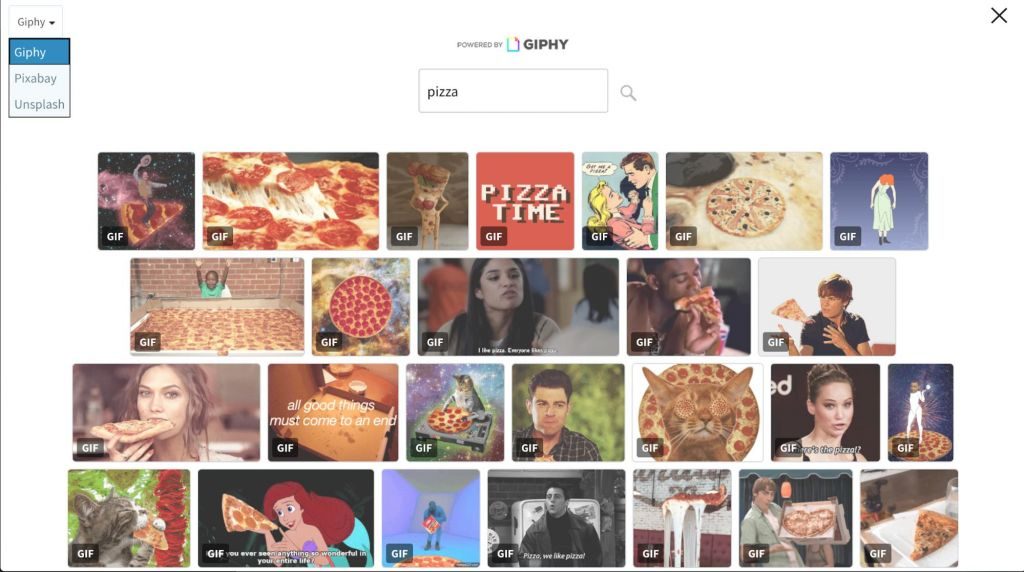
Task: Choose the 'I like pizza. Everyone likes pizza' GIF
Action: point(519,307)
